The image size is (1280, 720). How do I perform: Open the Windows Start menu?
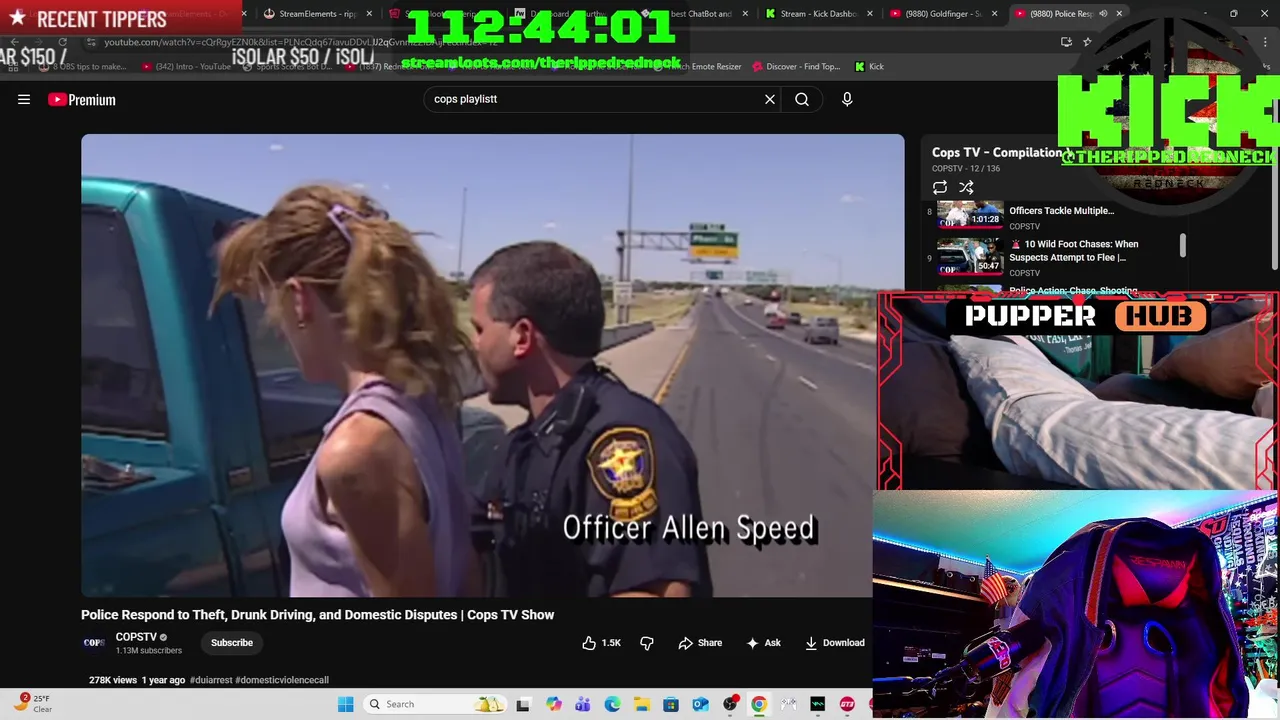[346, 704]
